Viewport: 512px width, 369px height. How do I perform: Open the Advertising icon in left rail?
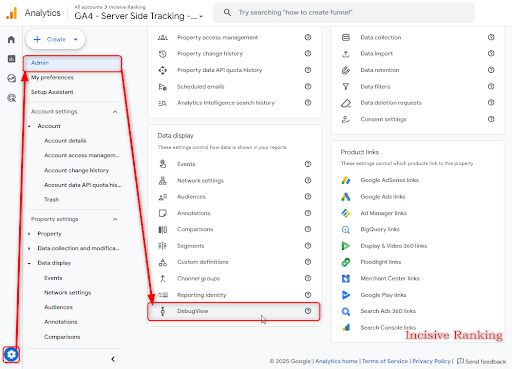coord(11,98)
